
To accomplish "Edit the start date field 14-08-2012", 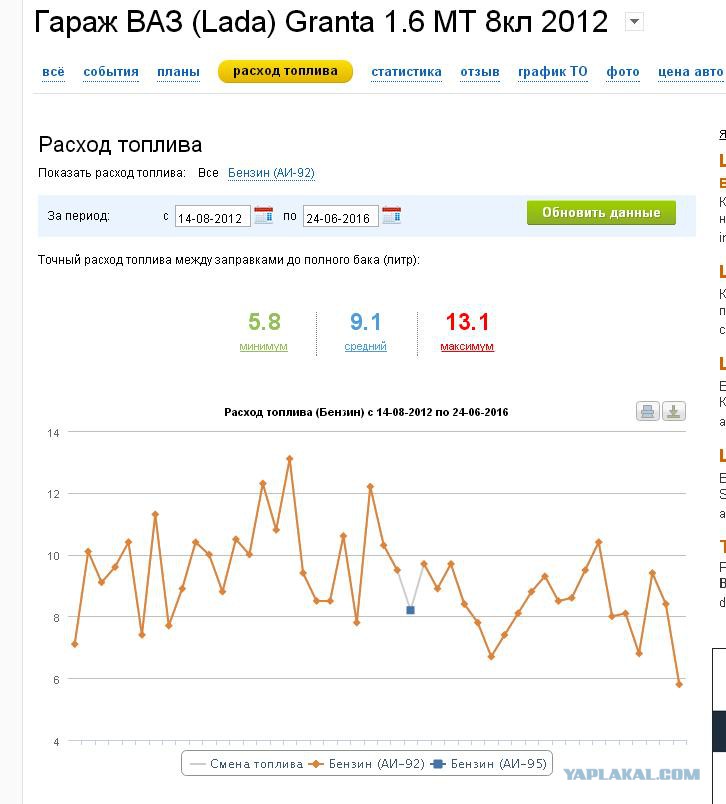I will 213,216.
